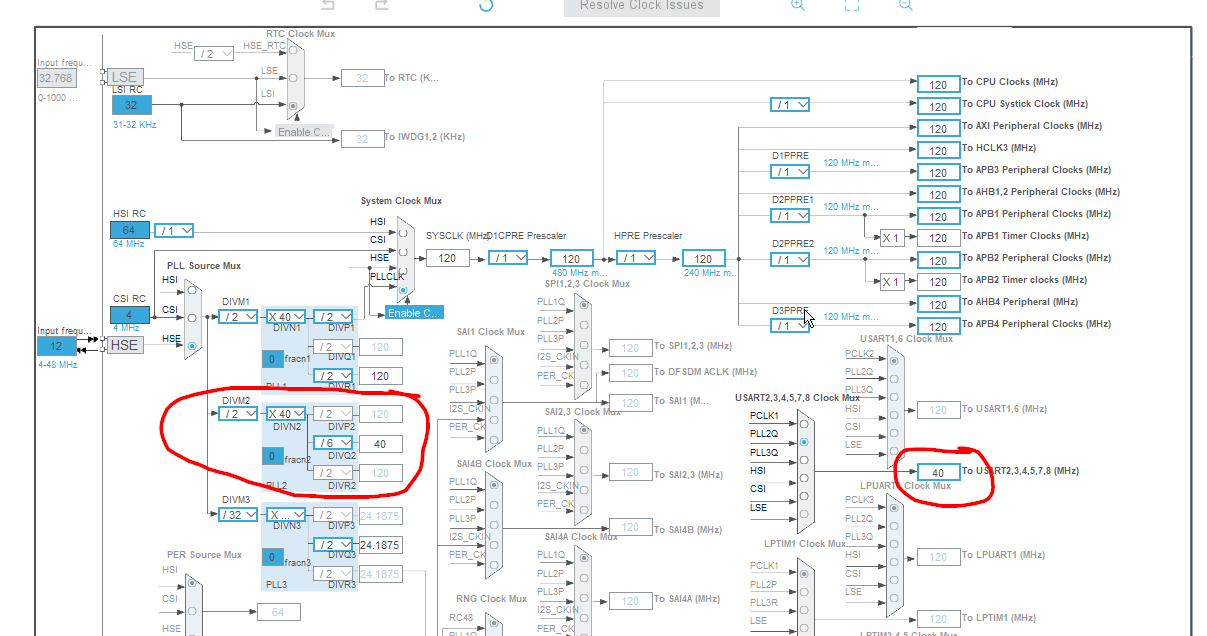This screenshot has width=1207, height=636.
Task: Open the HPRE Prescaler dropdown
Action: [x=634, y=257]
